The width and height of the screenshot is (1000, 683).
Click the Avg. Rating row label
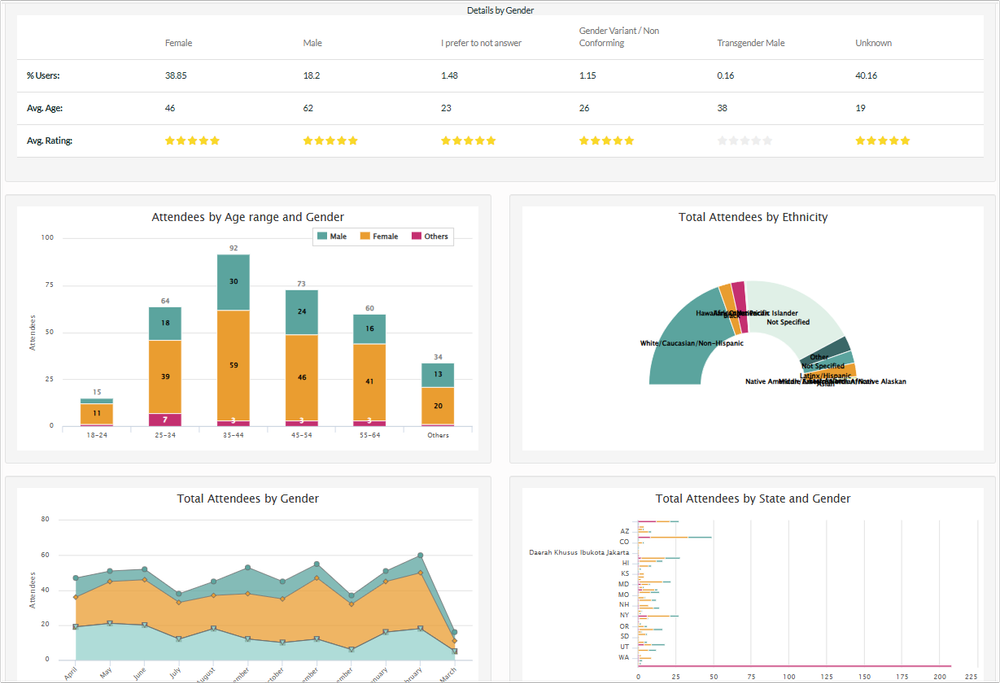(49, 140)
